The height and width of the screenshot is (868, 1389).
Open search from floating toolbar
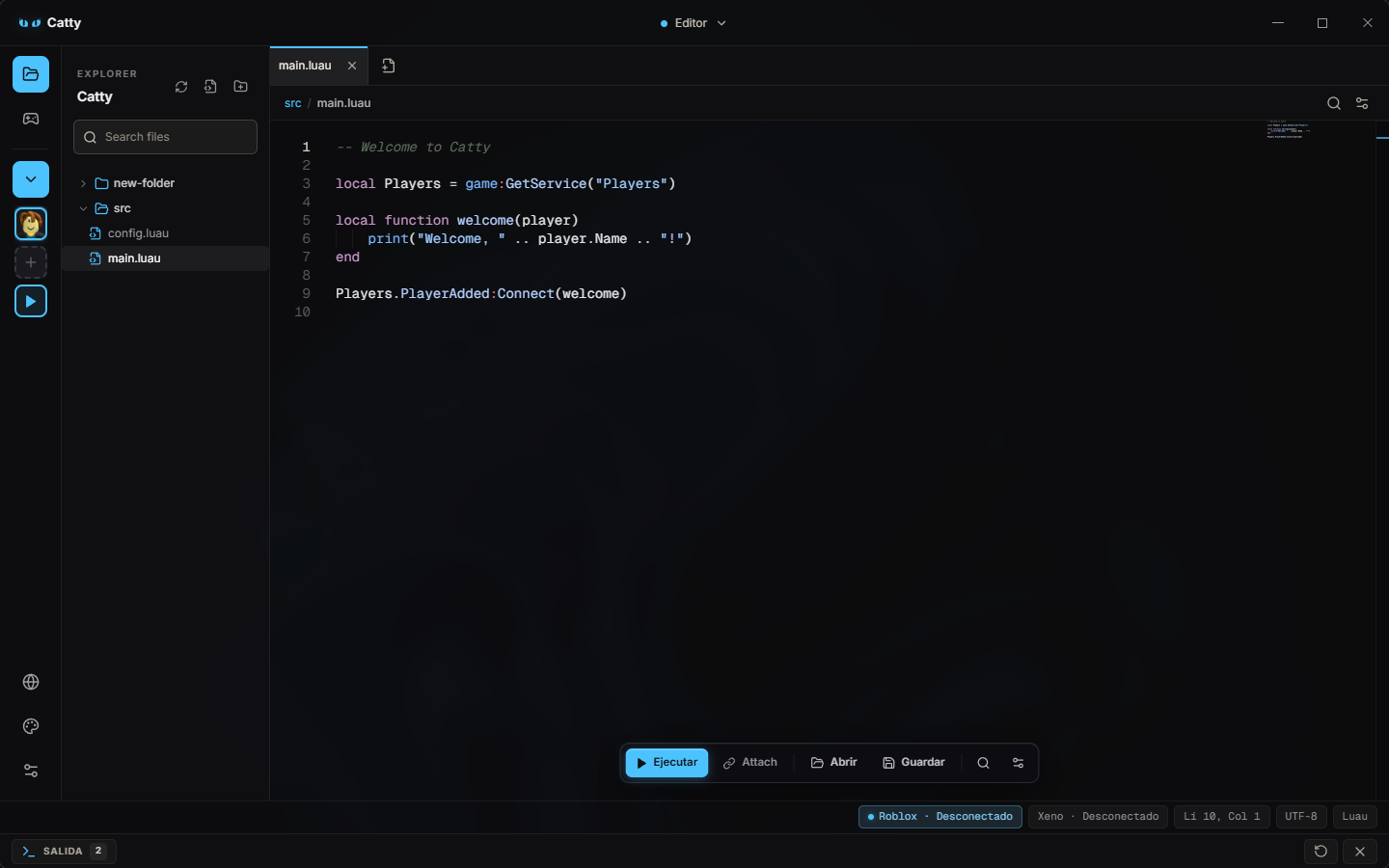pyautogui.click(x=983, y=763)
